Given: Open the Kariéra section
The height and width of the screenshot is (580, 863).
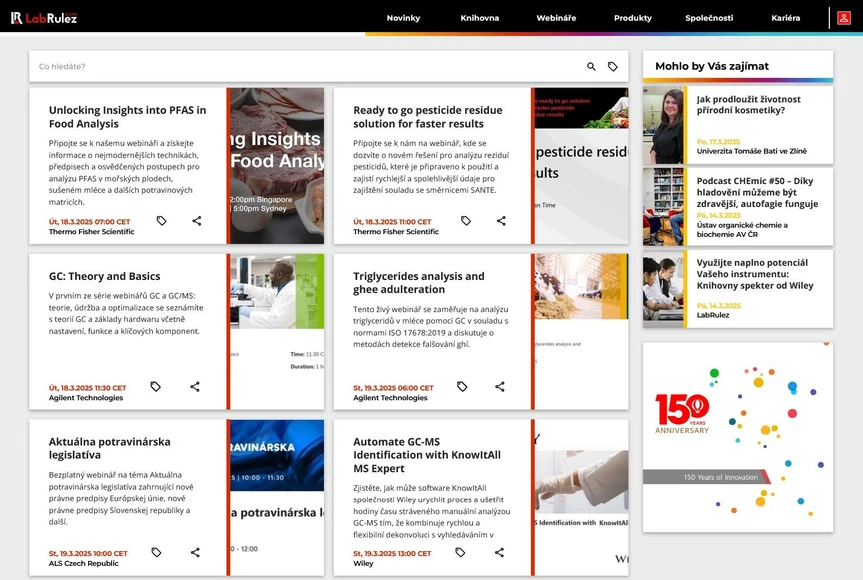Looking at the screenshot, I should [786, 17].
